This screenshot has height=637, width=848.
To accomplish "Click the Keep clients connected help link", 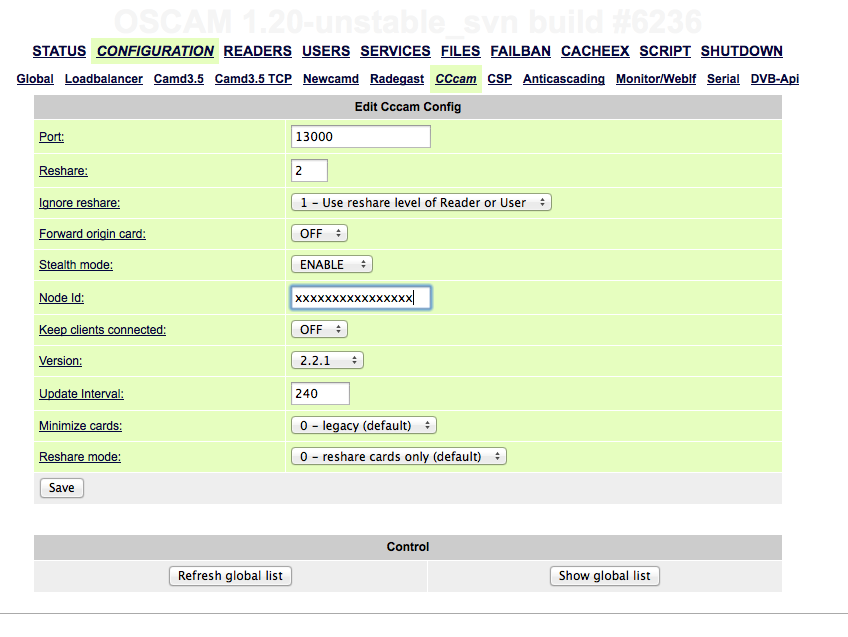I will [x=102, y=330].
